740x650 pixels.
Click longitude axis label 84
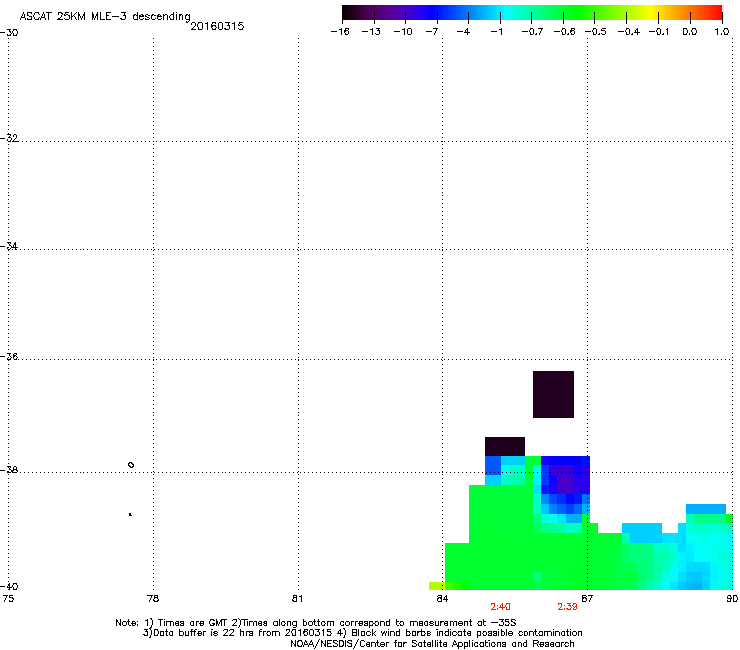click(442, 599)
